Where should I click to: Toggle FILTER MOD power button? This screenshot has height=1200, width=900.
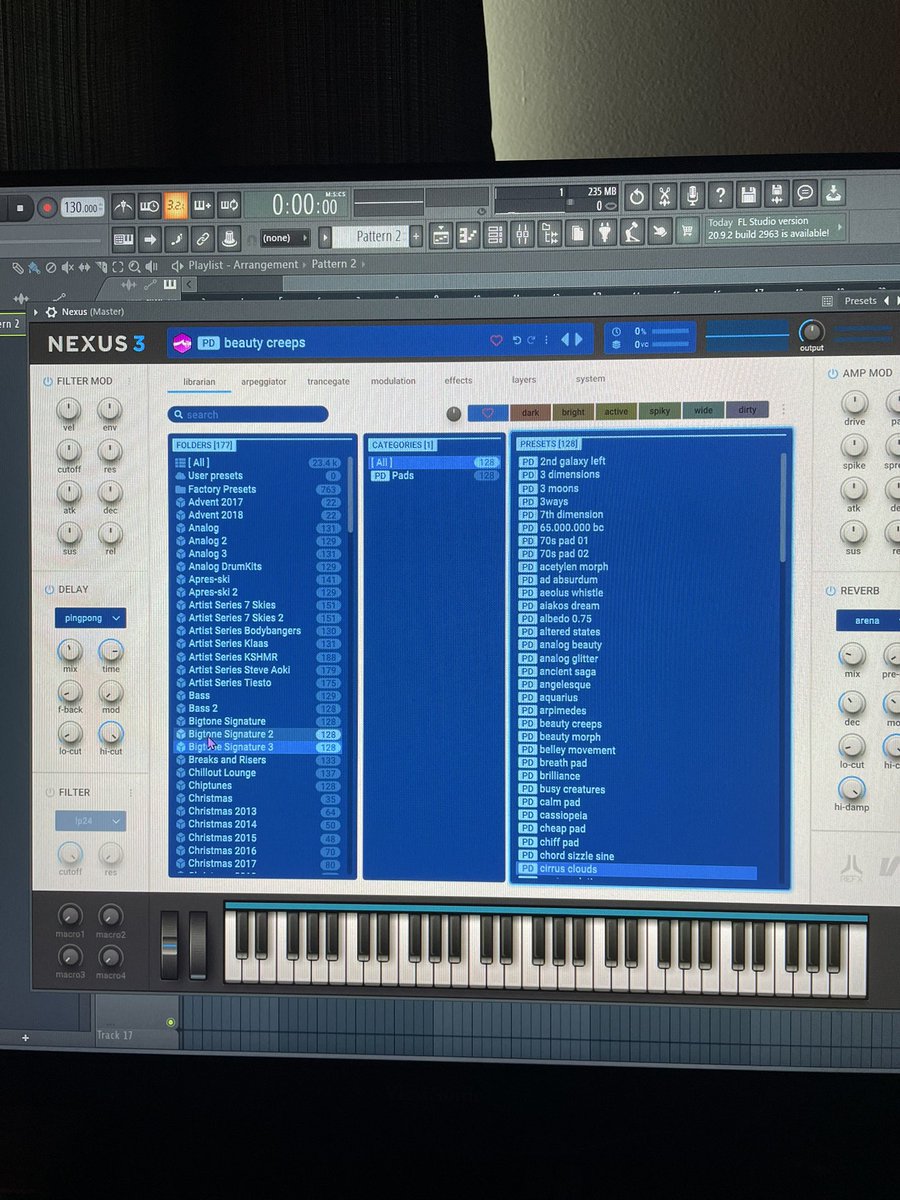(x=47, y=381)
